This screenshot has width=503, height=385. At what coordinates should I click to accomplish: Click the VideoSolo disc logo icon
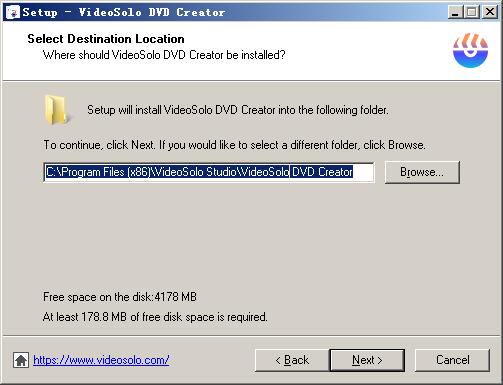[470, 50]
